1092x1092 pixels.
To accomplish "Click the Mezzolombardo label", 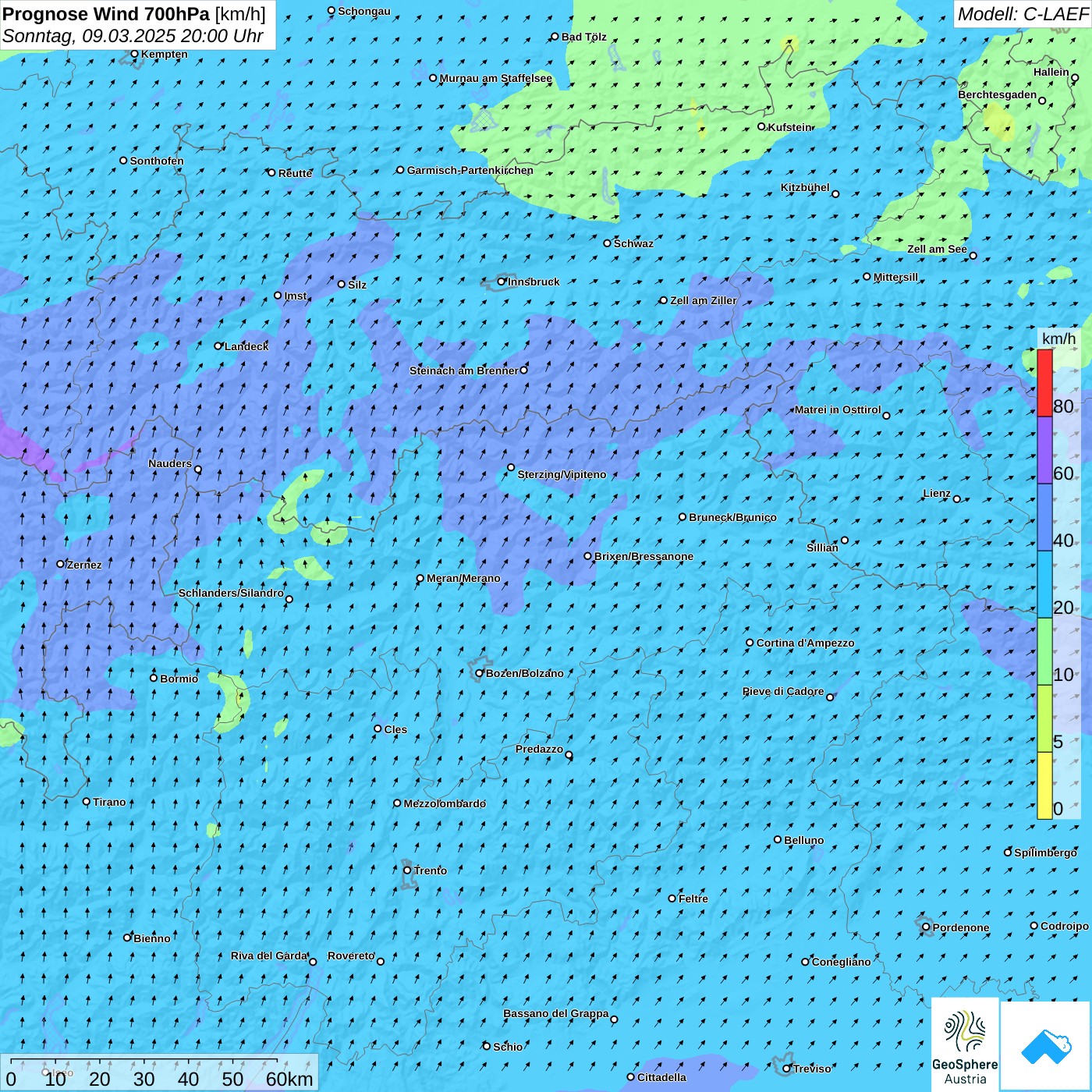I will (445, 803).
